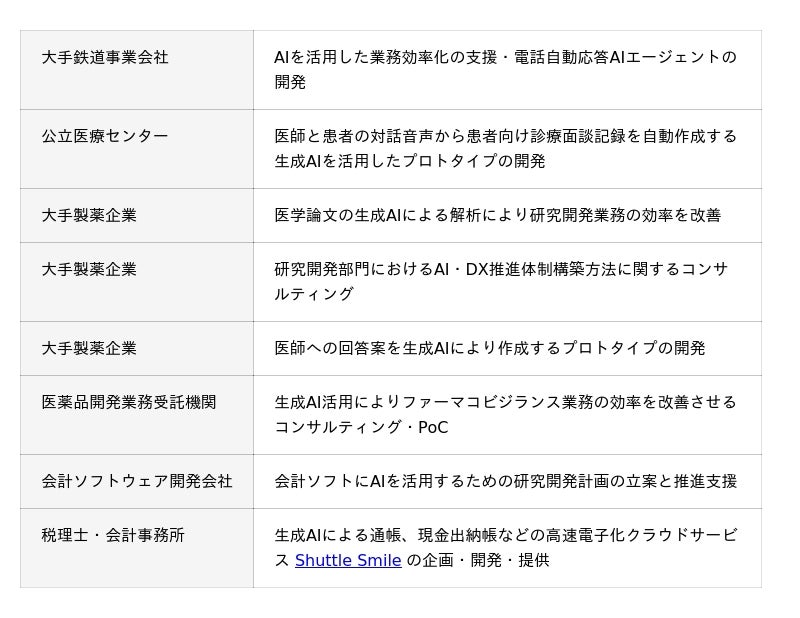800x618 pixels.
Task: Click the 会計ソフトウェア開発会社 cell
Action: pyautogui.click(x=137, y=482)
